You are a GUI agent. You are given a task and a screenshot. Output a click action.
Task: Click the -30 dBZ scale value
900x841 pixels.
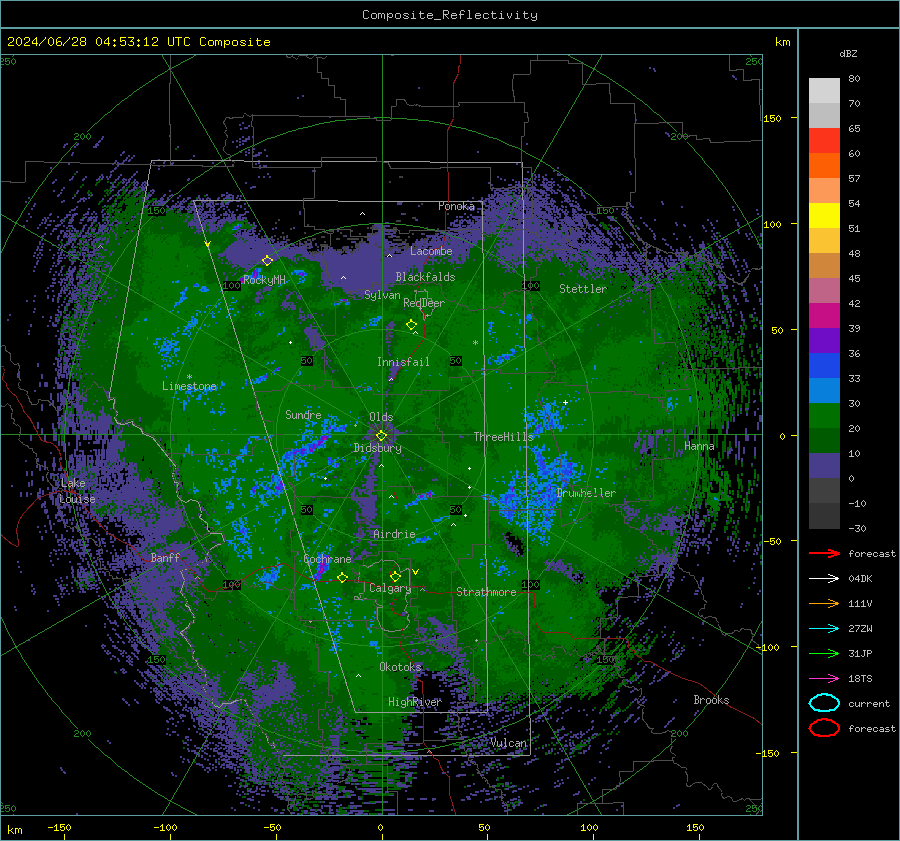[x=857, y=528]
